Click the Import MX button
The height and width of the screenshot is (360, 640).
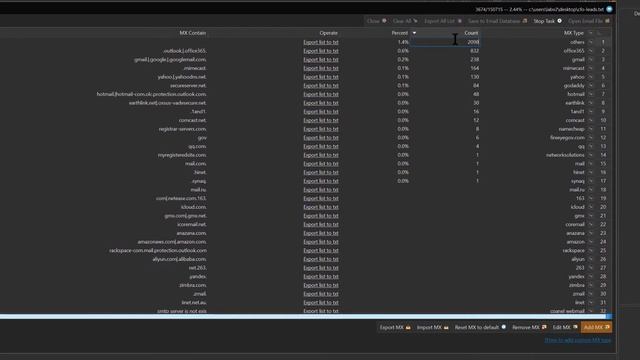[x=432, y=327]
